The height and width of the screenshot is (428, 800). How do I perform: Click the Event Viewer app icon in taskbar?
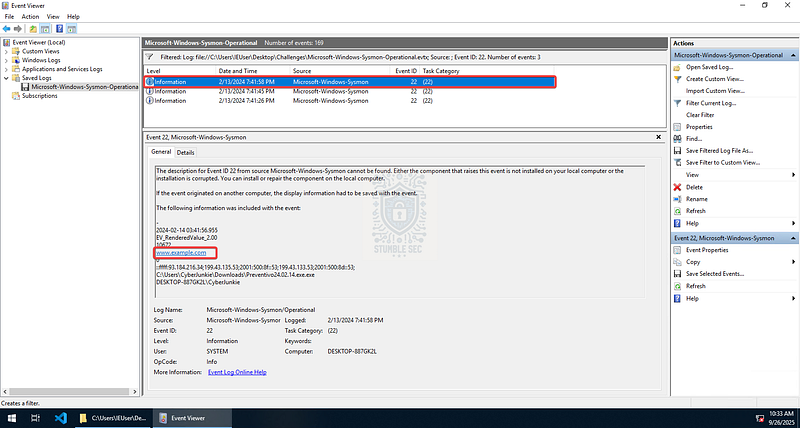(x=163, y=418)
